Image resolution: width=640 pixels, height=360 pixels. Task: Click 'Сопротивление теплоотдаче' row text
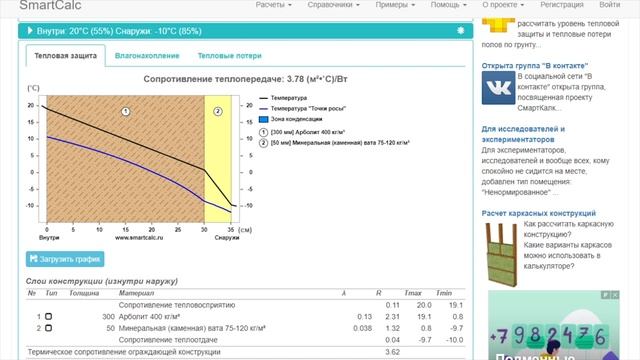168,340
